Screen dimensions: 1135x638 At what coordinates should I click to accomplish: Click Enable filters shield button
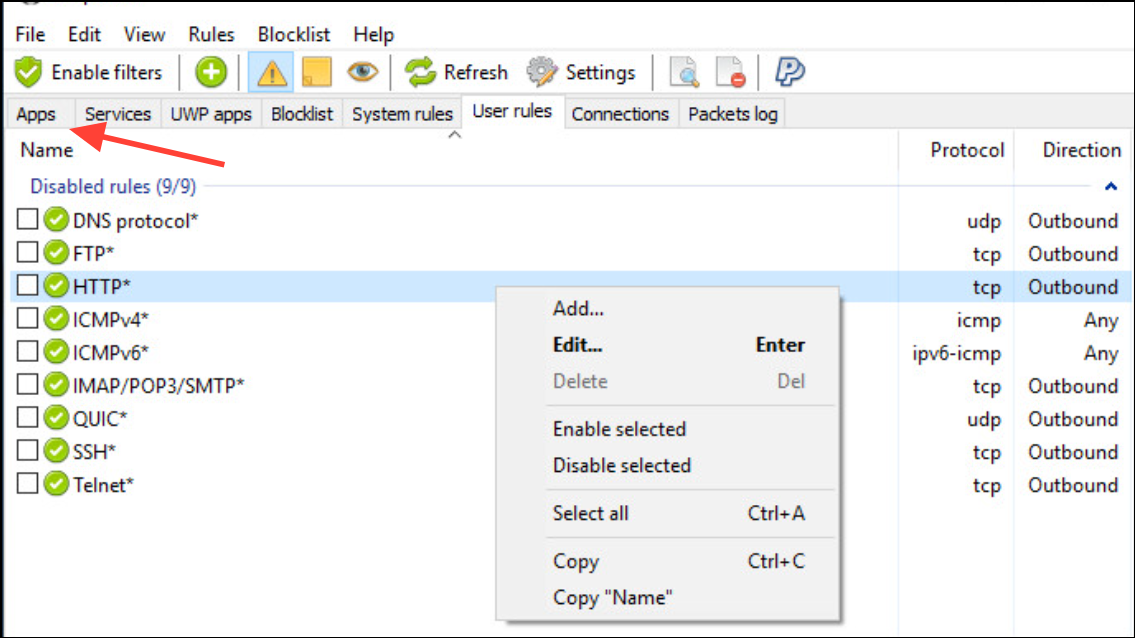point(89,72)
